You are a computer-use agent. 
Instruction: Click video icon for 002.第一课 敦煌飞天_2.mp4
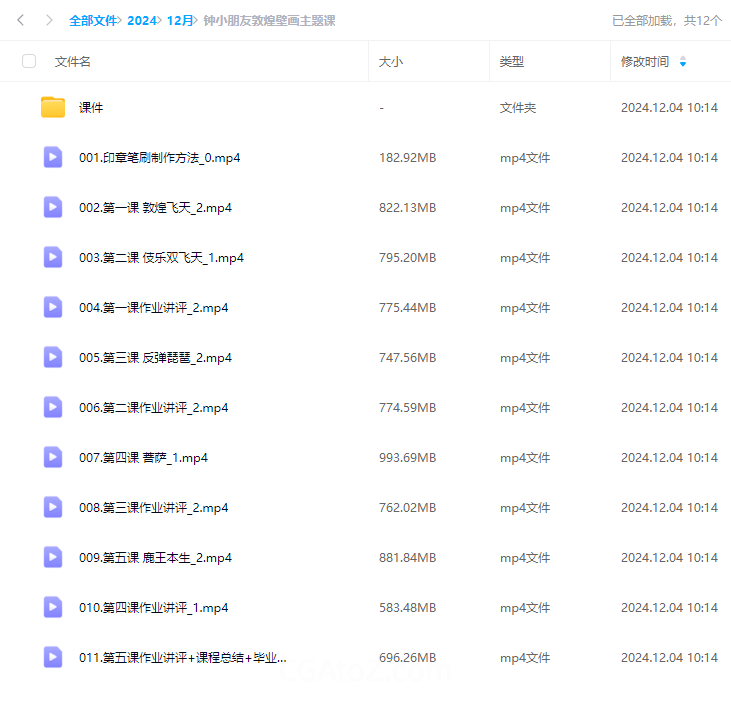pyautogui.click(x=53, y=207)
